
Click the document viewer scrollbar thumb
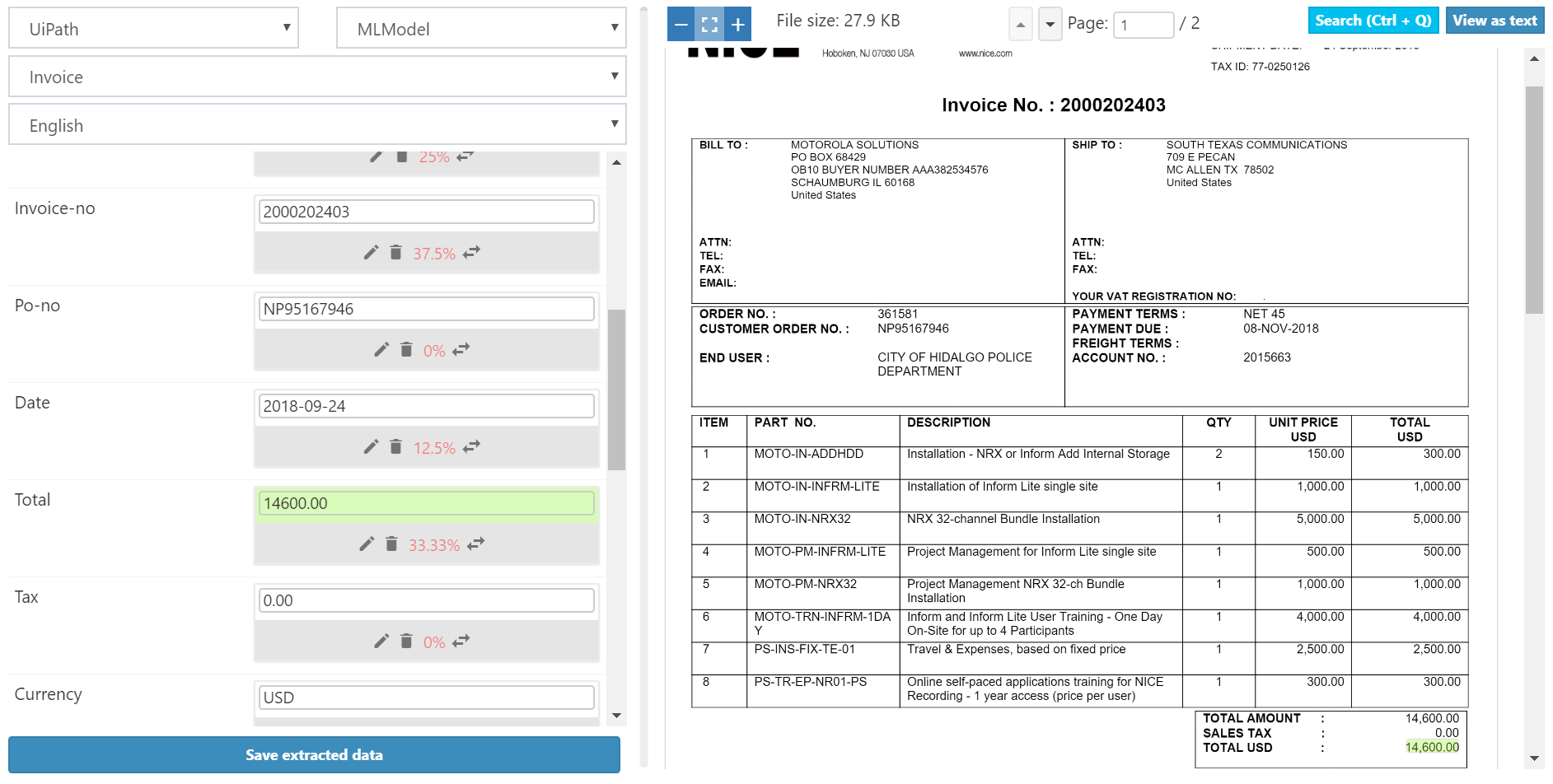(1534, 200)
